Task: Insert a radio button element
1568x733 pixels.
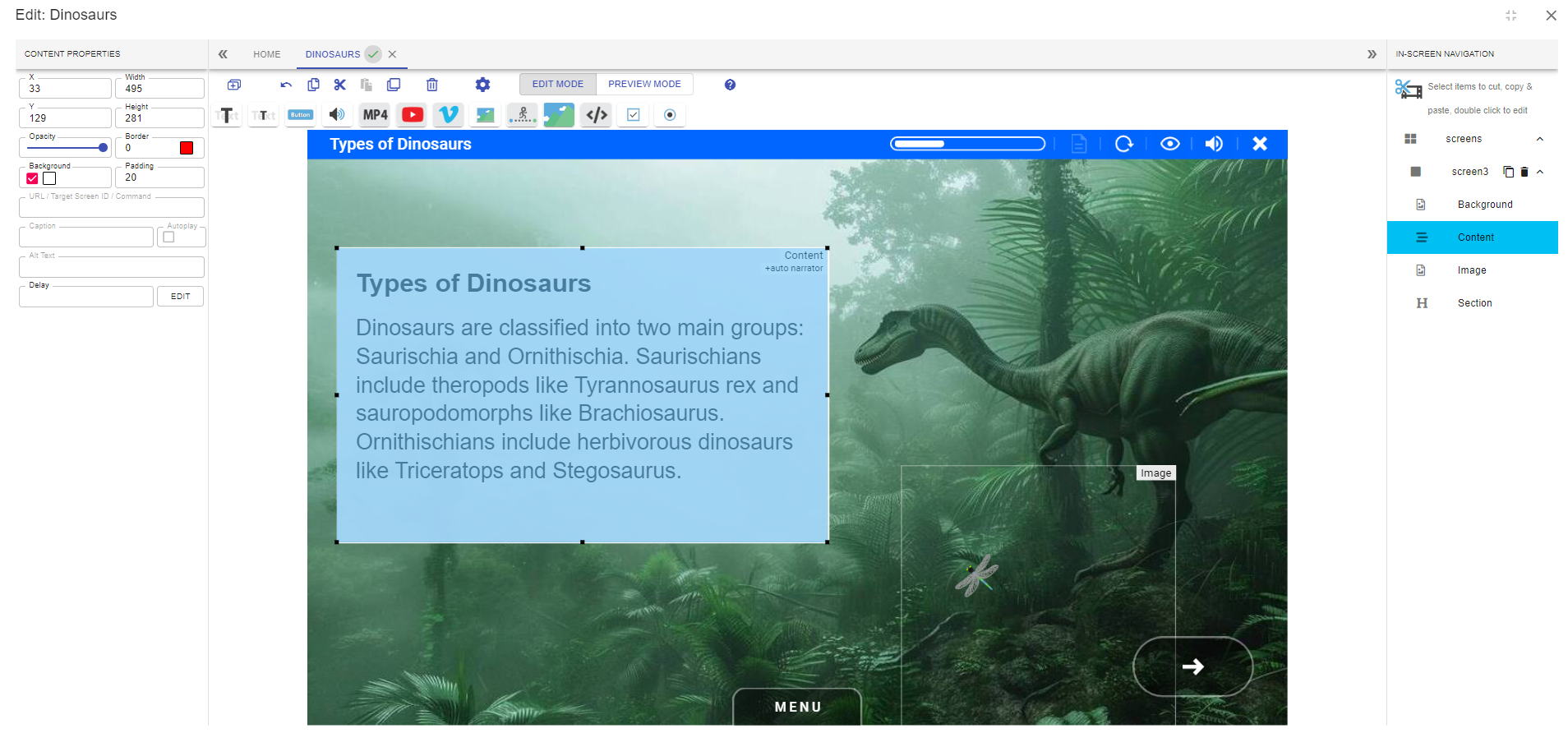Action: coord(670,115)
